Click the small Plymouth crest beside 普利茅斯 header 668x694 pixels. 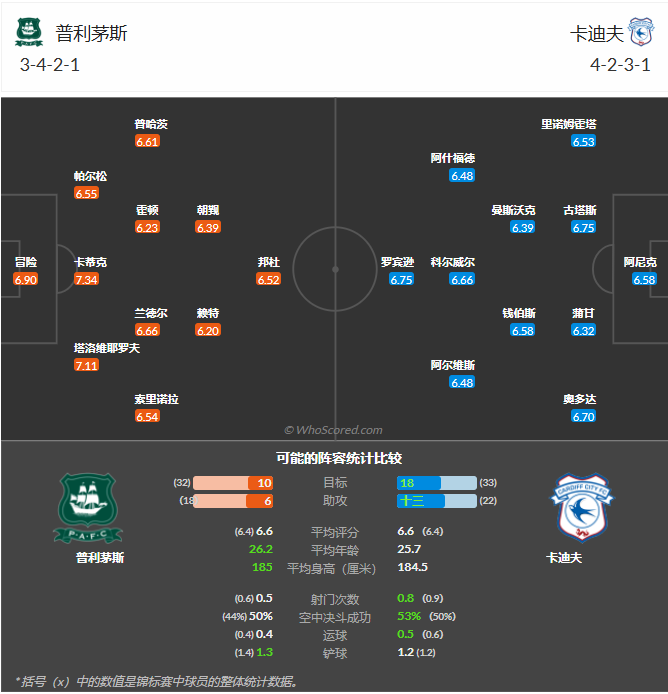click(29, 33)
